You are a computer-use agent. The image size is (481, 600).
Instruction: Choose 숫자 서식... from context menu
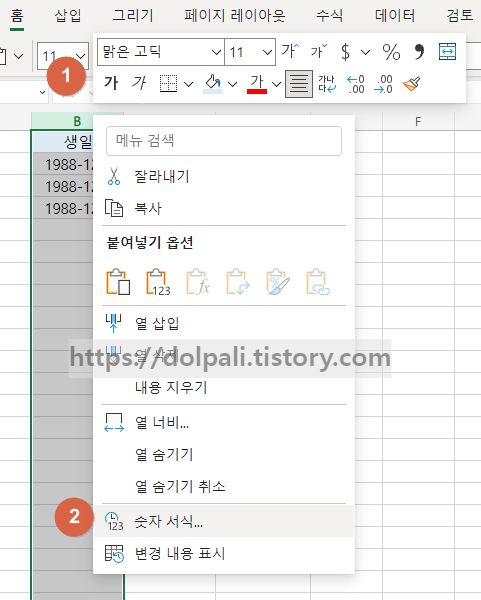click(x=224, y=521)
